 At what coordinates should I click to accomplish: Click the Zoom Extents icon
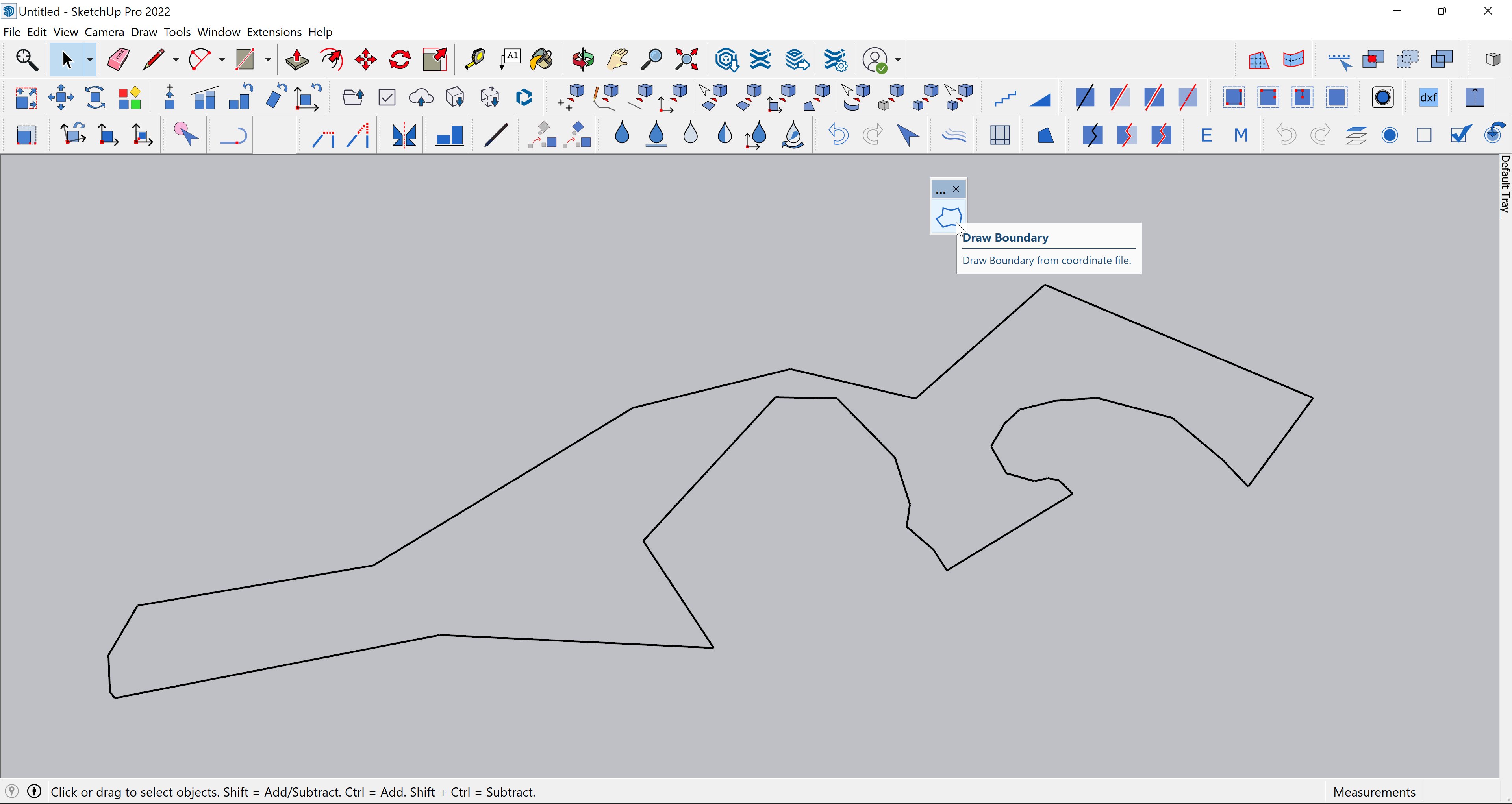[686, 60]
